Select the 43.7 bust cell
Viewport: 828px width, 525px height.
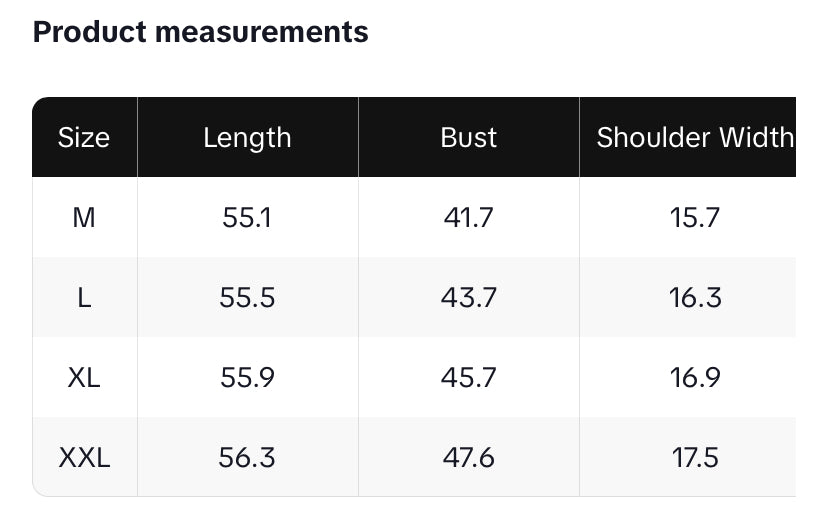click(x=468, y=297)
